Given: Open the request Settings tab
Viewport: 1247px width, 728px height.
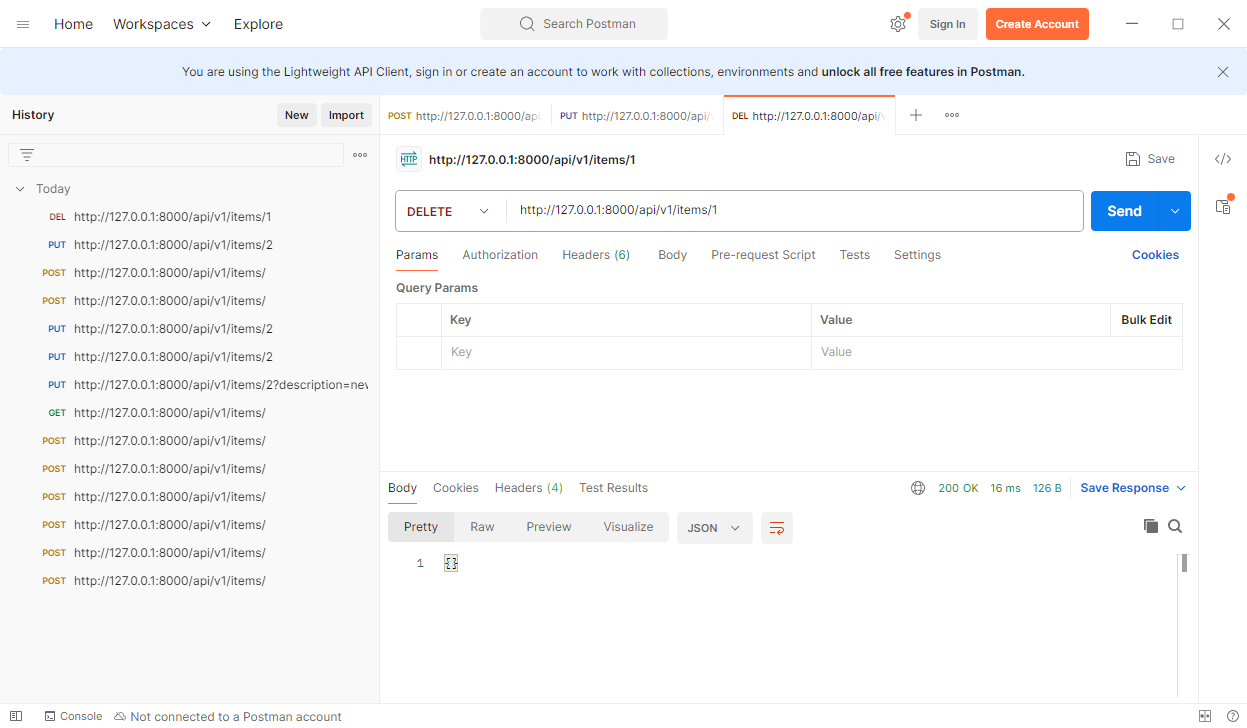Looking at the screenshot, I should (x=917, y=255).
